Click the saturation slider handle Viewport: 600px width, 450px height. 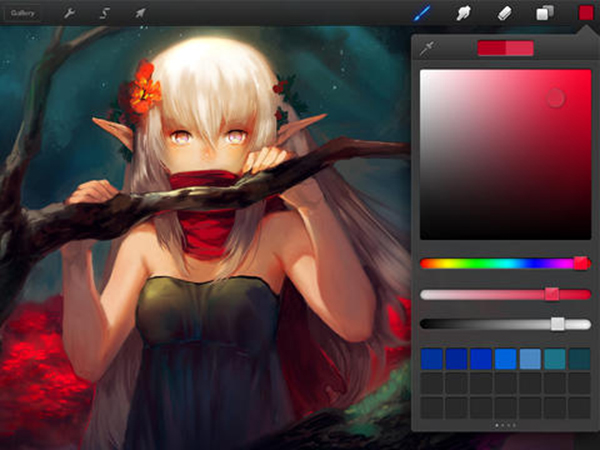[552, 294]
